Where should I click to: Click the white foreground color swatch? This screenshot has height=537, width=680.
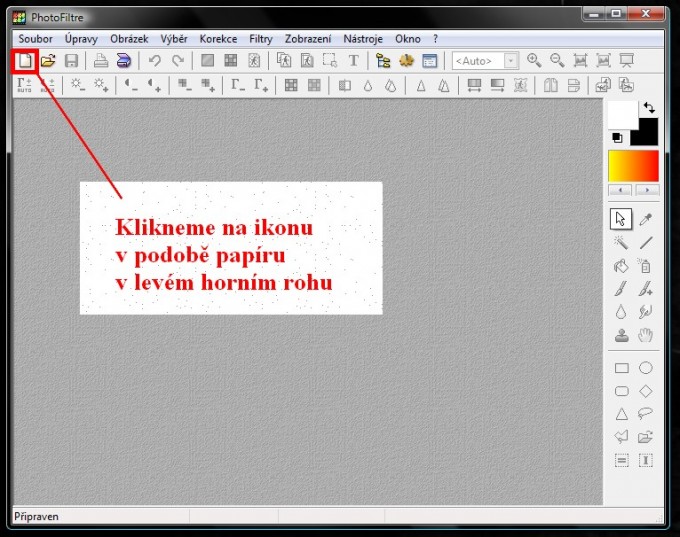pyautogui.click(x=621, y=114)
